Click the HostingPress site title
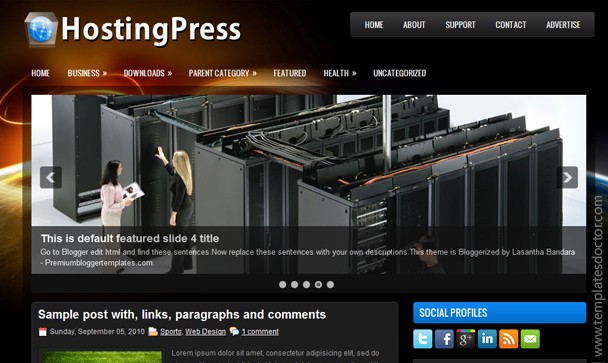This screenshot has width=608, height=363. (151, 29)
